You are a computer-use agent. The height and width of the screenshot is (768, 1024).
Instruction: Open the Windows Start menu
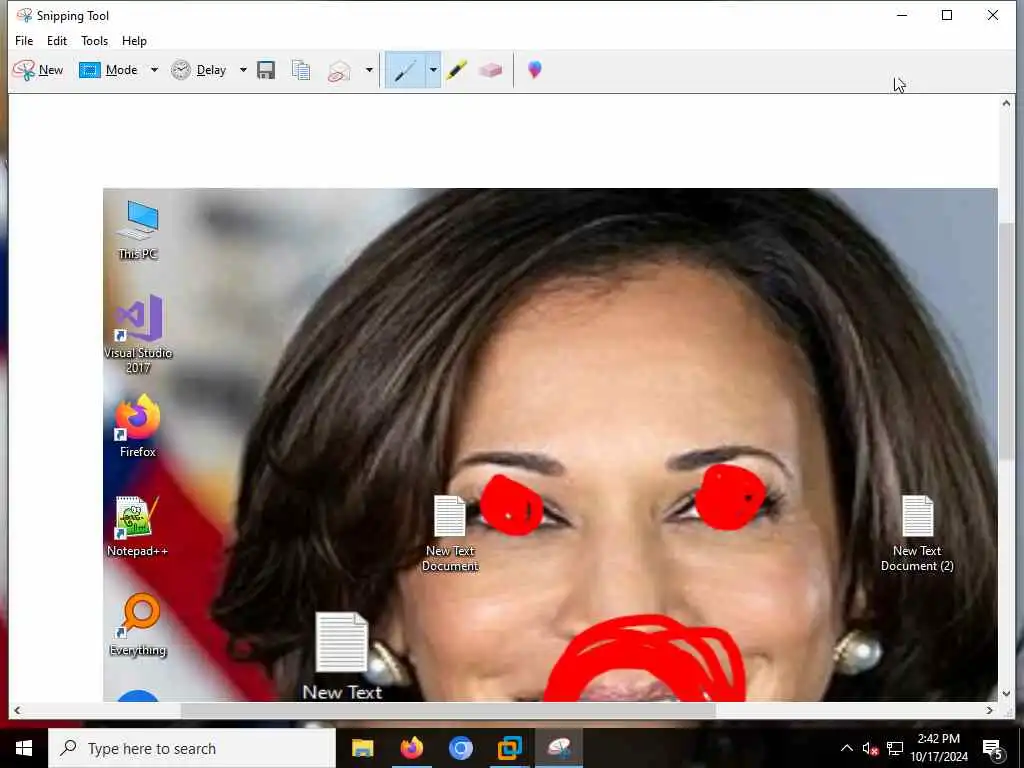pos(24,748)
